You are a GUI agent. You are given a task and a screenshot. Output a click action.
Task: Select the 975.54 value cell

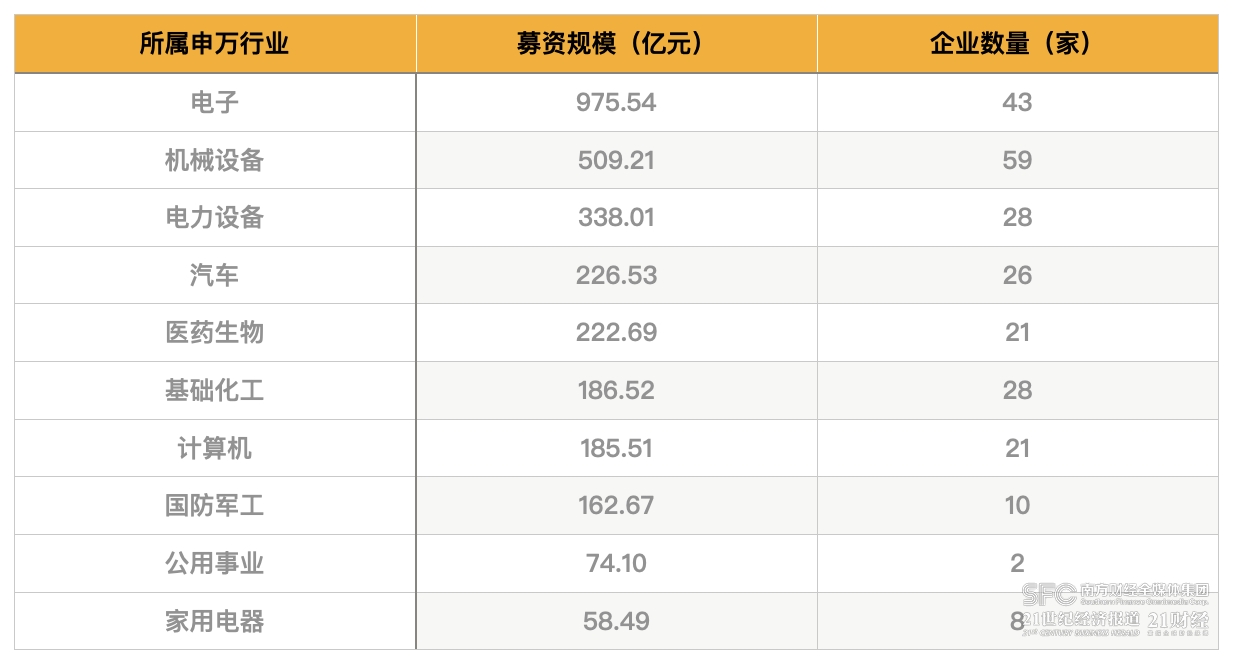(x=617, y=102)
